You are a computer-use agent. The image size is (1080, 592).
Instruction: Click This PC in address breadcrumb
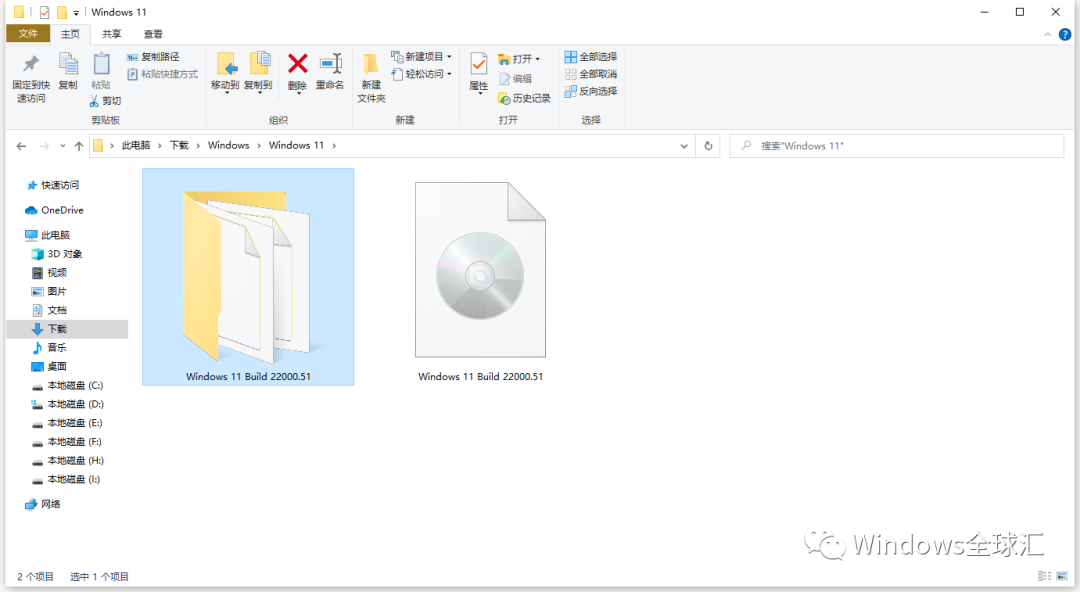tap(136, 145)
